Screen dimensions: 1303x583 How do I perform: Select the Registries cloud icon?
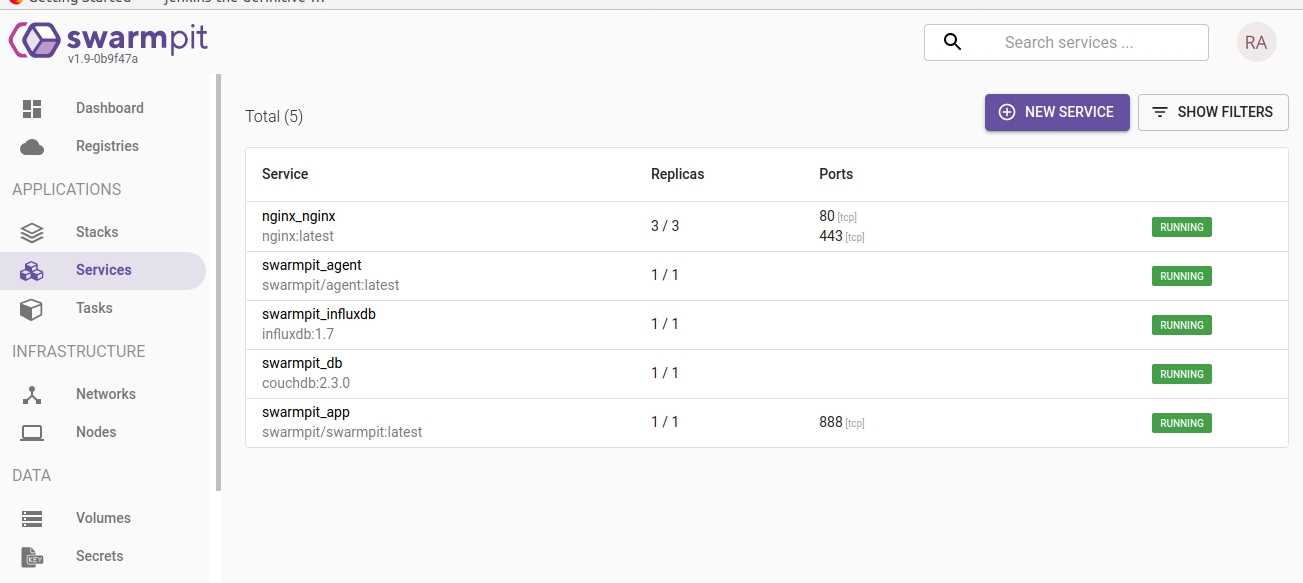click(x=32, y=146)
